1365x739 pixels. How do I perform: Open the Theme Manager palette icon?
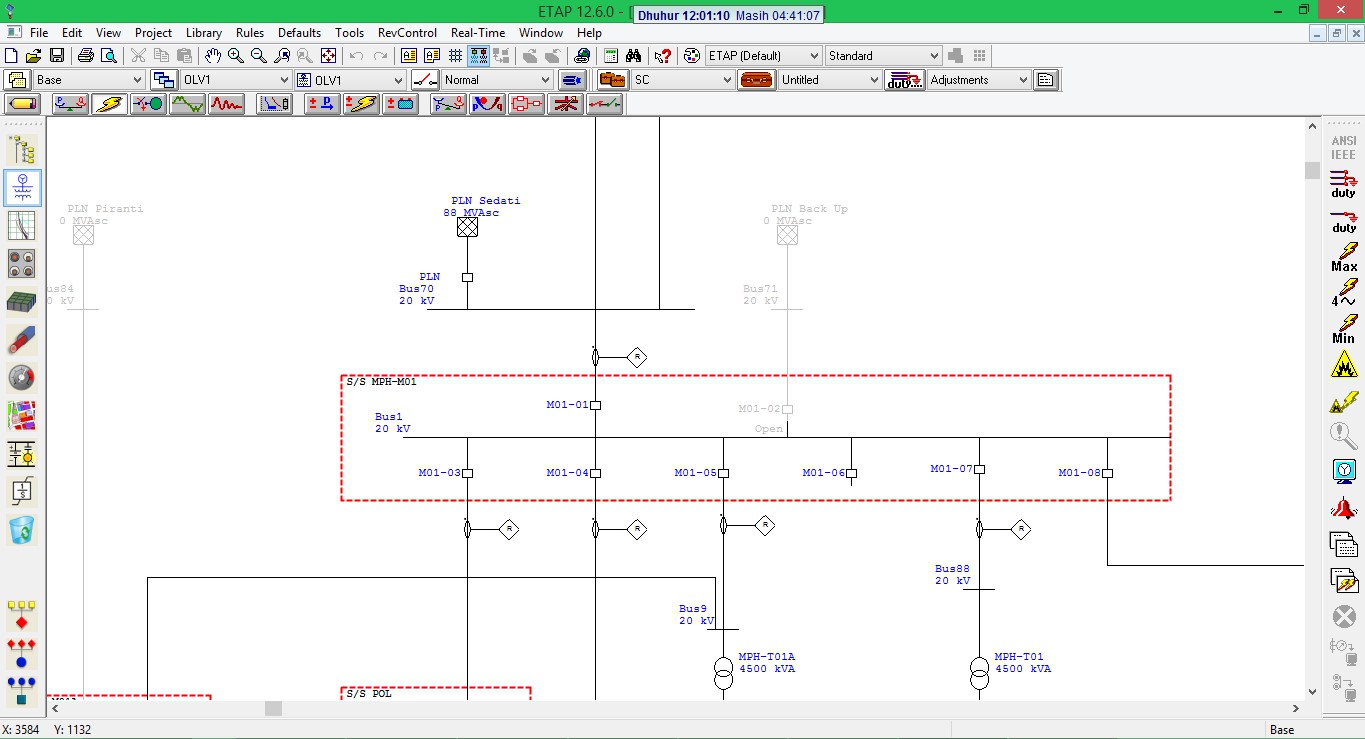pos(691,56)
